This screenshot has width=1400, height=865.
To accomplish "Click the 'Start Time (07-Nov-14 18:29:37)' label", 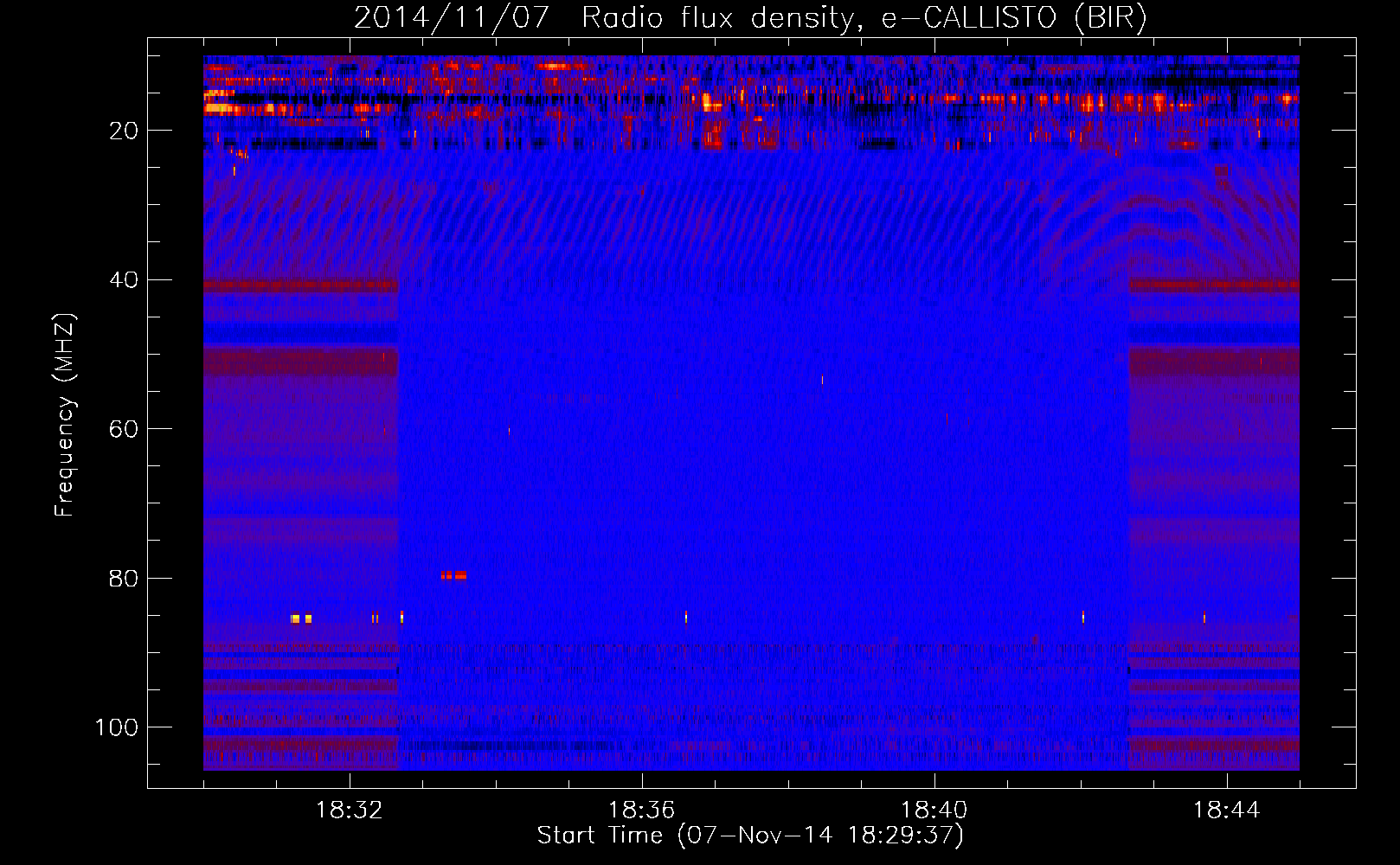I will (750, 836).
